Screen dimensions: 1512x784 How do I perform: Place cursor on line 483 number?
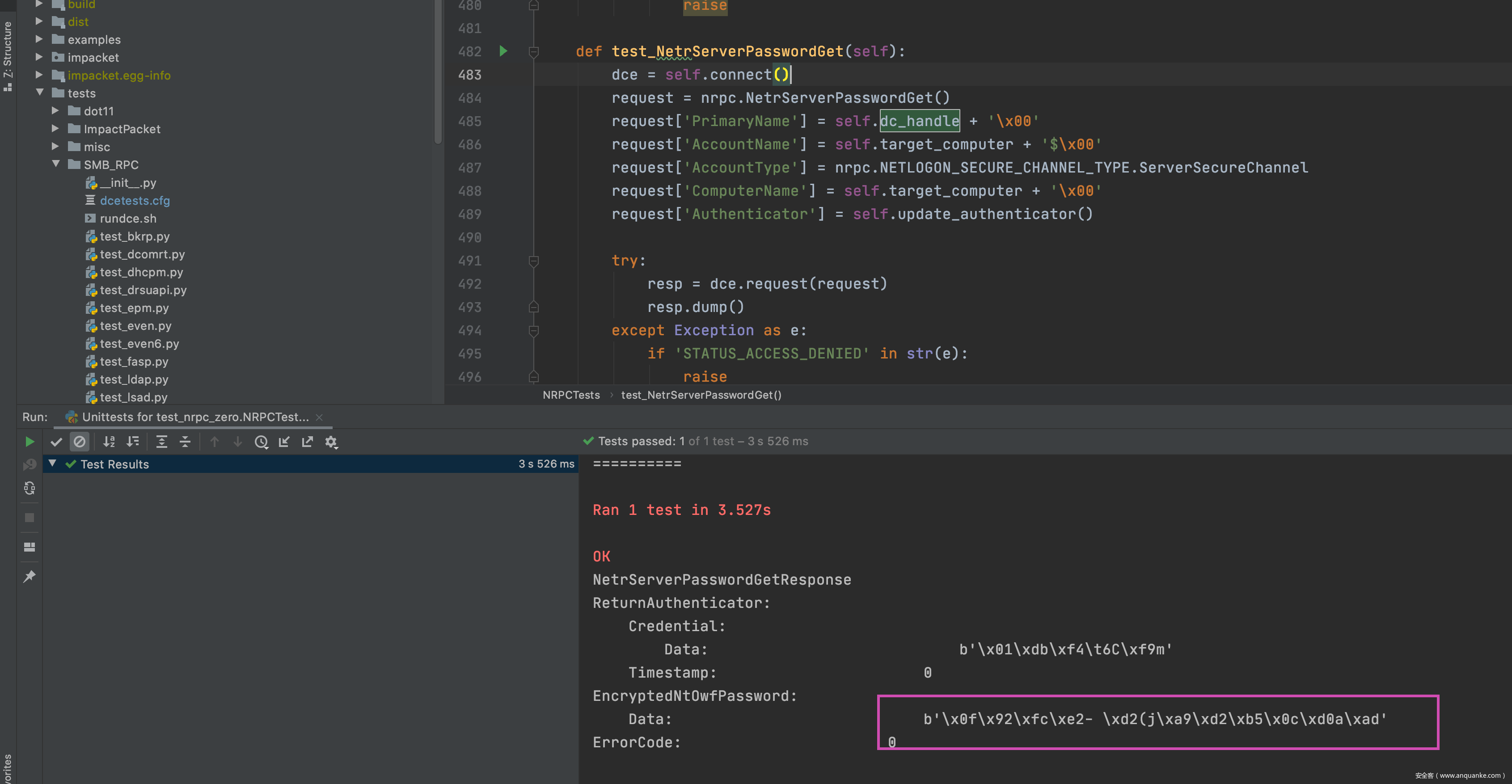pos(469,75)
